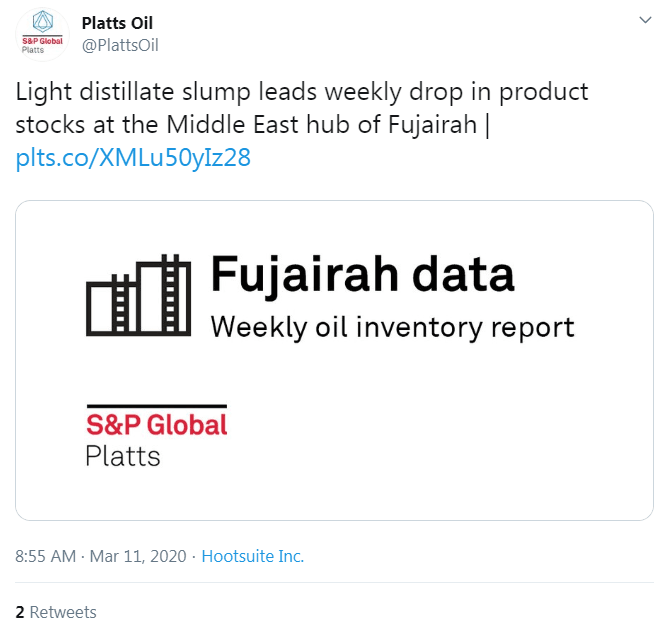Screen dimensions: 668x635
Task: Click the Platts wordmark in card
Action: point(123,456)
